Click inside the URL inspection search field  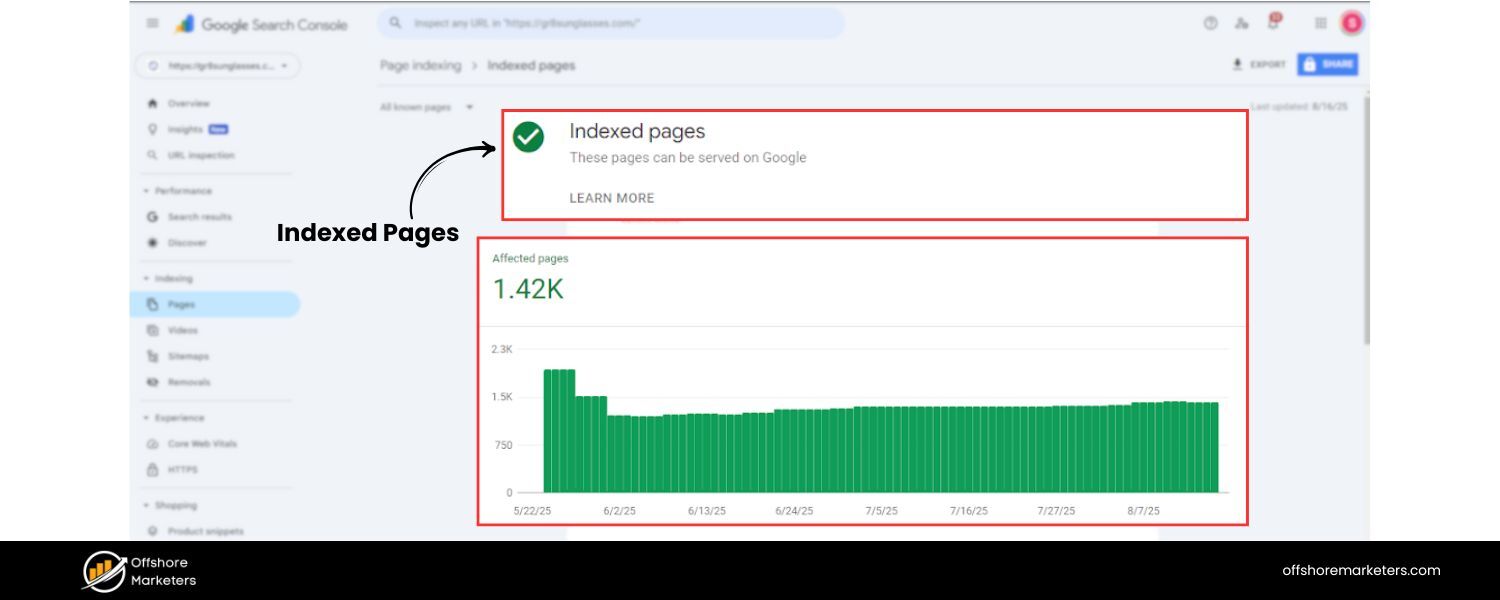coord(610,22)
